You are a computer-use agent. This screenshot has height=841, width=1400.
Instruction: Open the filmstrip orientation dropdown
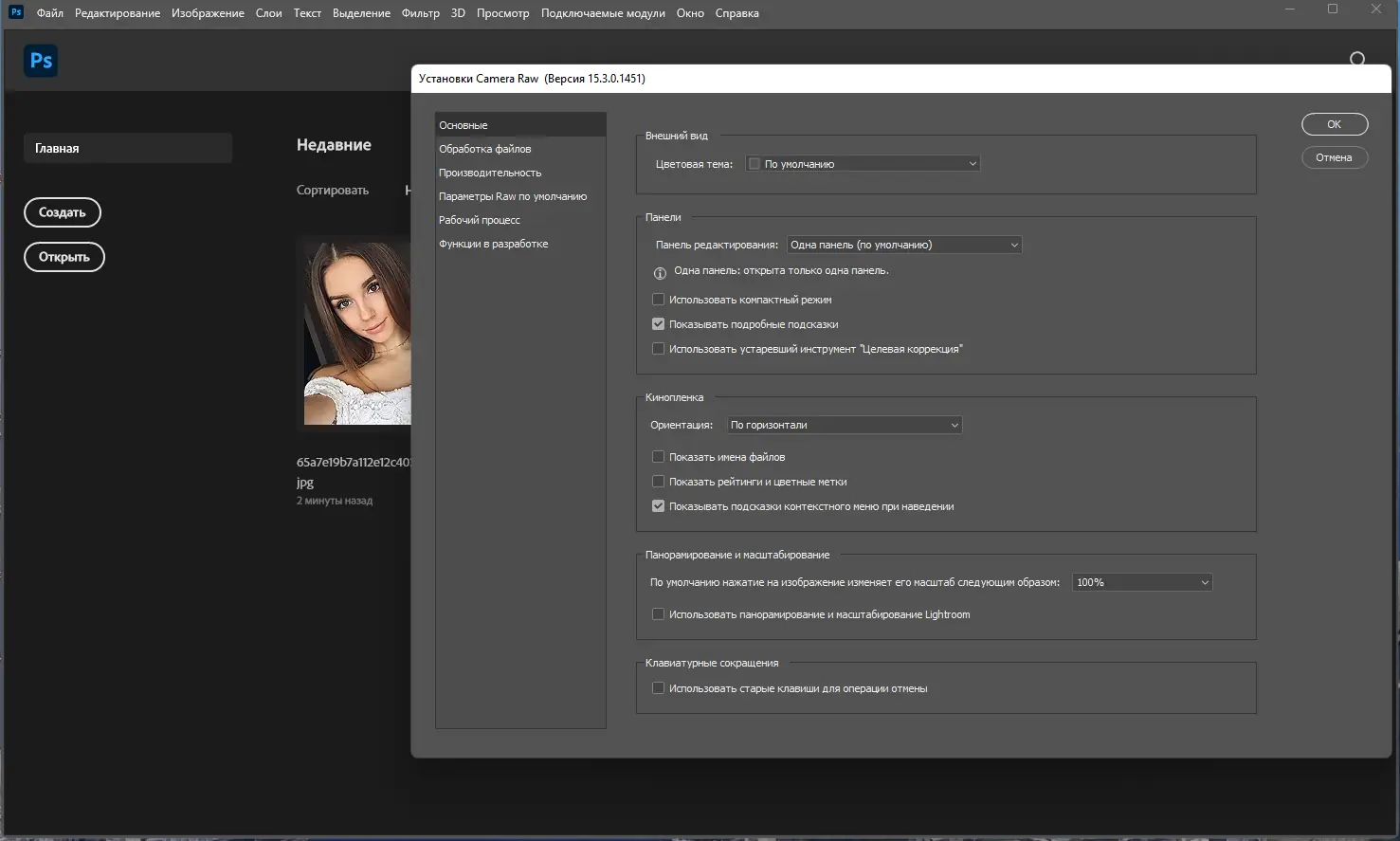(x=844, y=425)
